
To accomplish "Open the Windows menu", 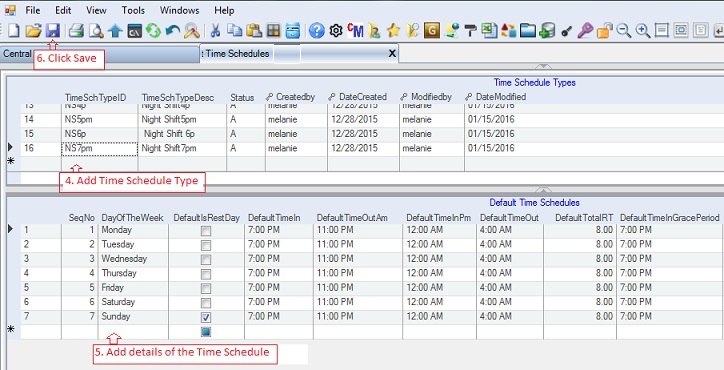I will point(180,10).
